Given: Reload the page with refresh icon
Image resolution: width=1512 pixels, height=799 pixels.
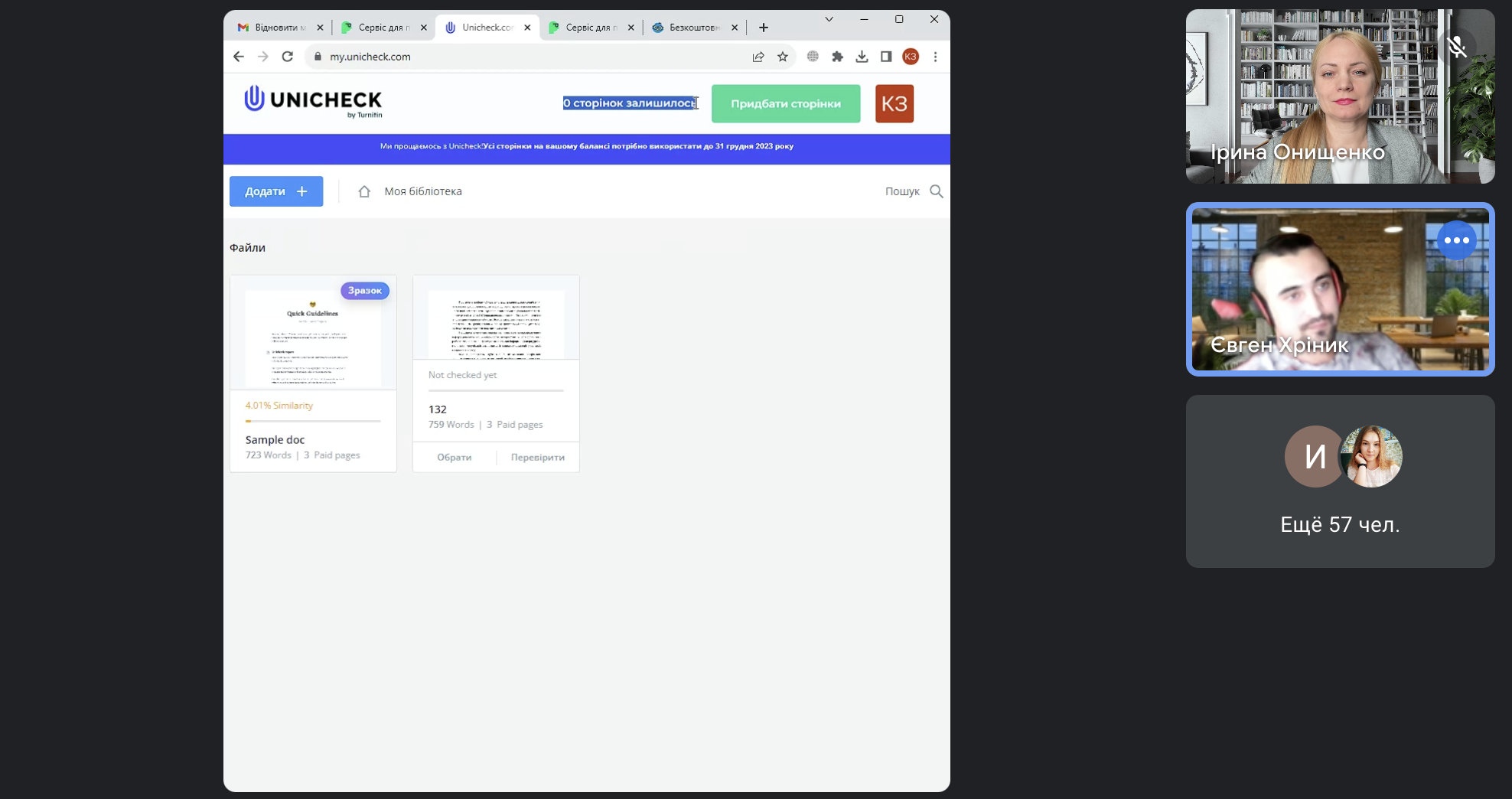Looking at the screenshot, I should tap(288, 57).
